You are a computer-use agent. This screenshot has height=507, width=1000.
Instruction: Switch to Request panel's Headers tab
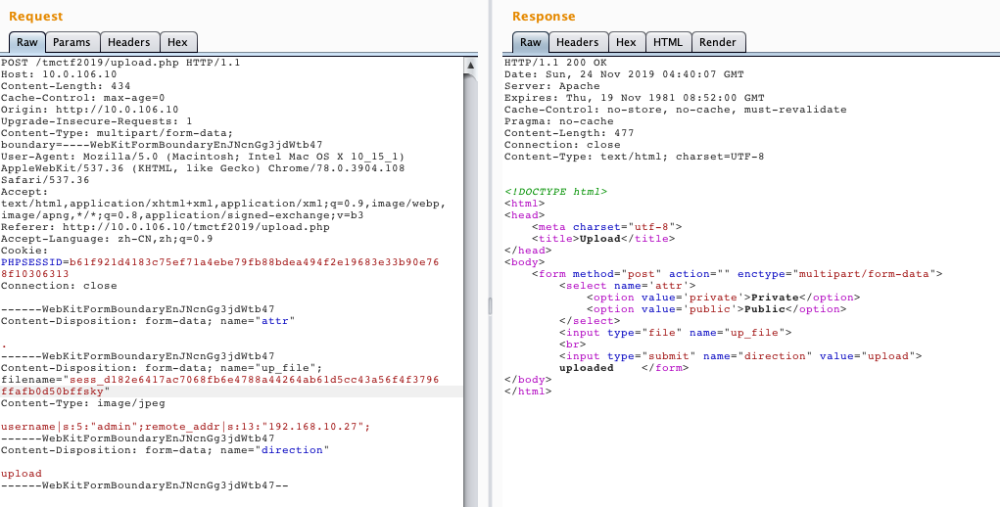pyautogui.click(x=129, y=42)
